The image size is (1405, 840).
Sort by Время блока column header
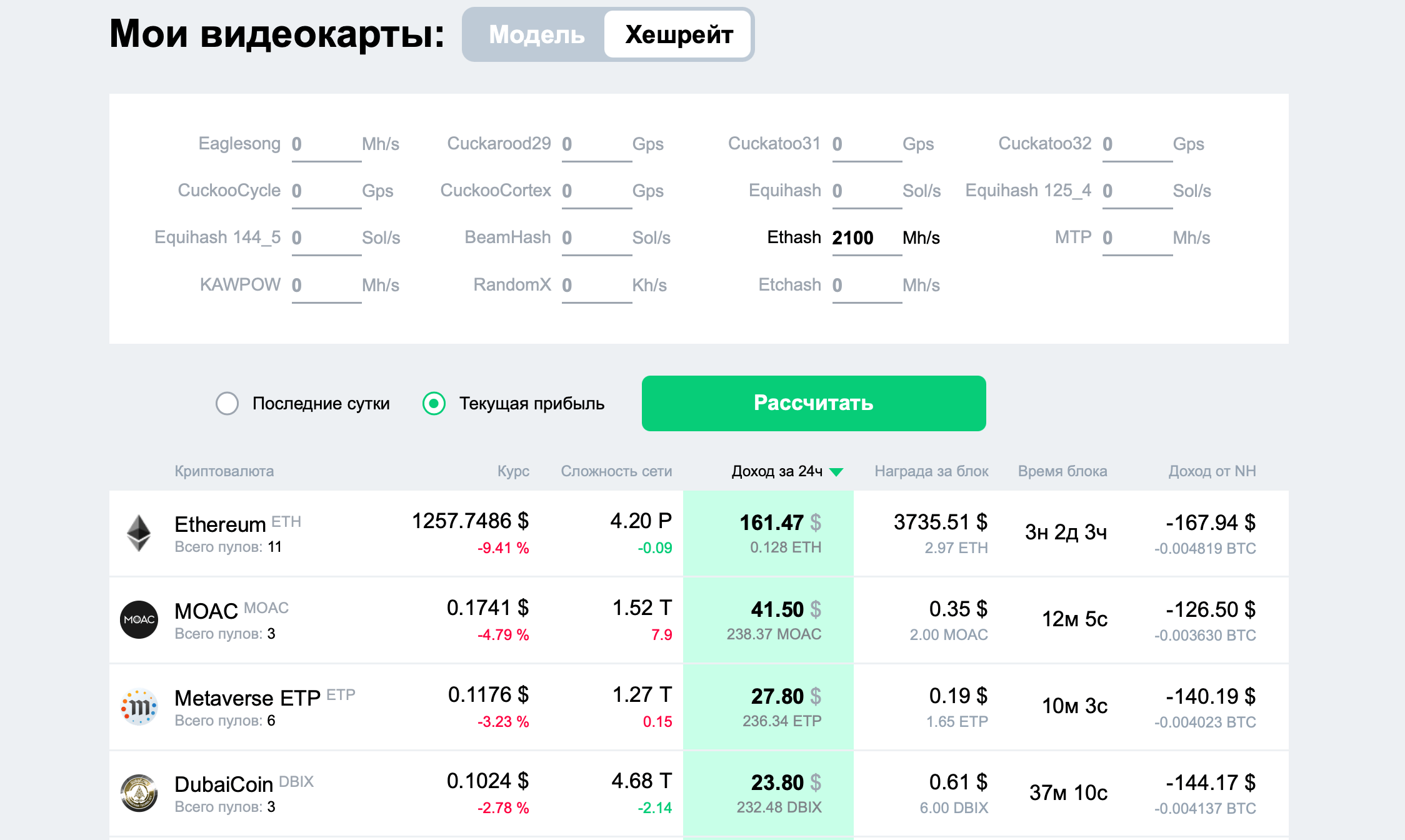coord(1062,471)
